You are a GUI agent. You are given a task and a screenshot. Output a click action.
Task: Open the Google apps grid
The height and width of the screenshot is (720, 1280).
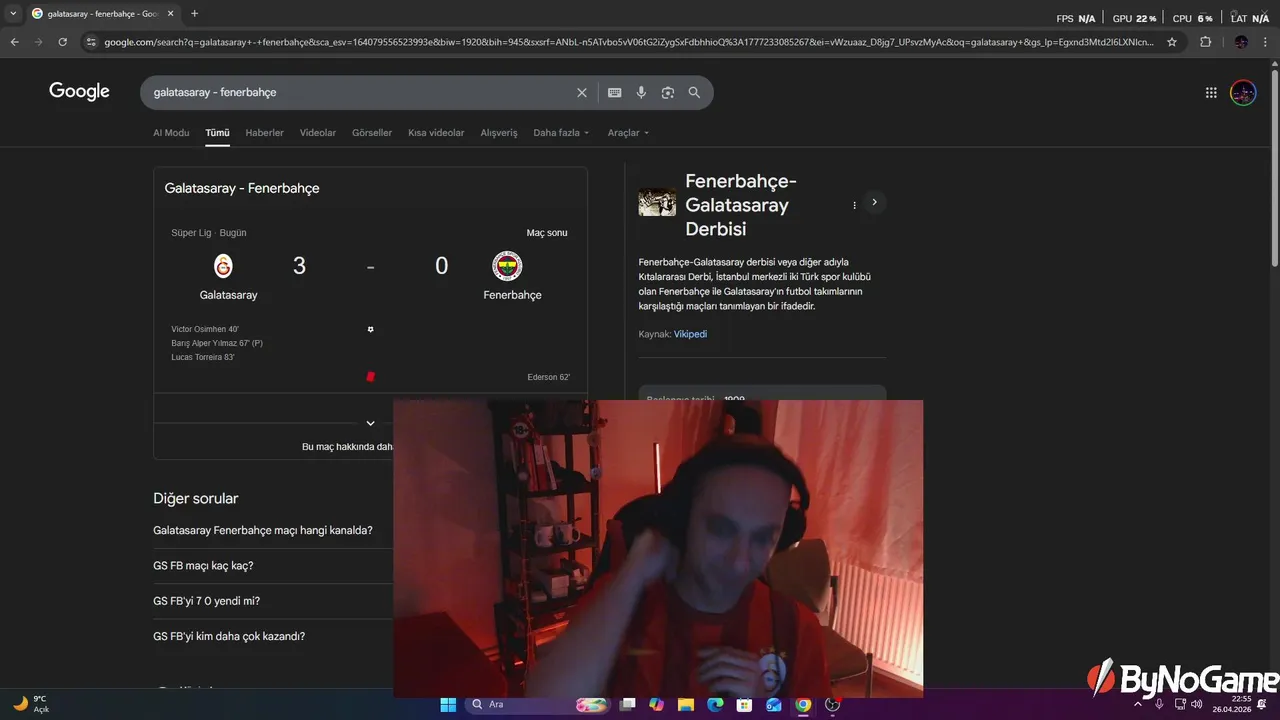(1211, 93)
